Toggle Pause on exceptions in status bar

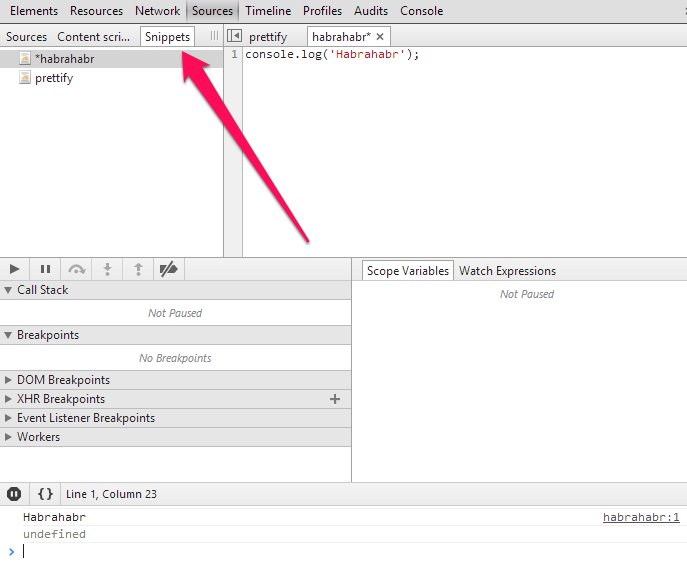[14, 494]
